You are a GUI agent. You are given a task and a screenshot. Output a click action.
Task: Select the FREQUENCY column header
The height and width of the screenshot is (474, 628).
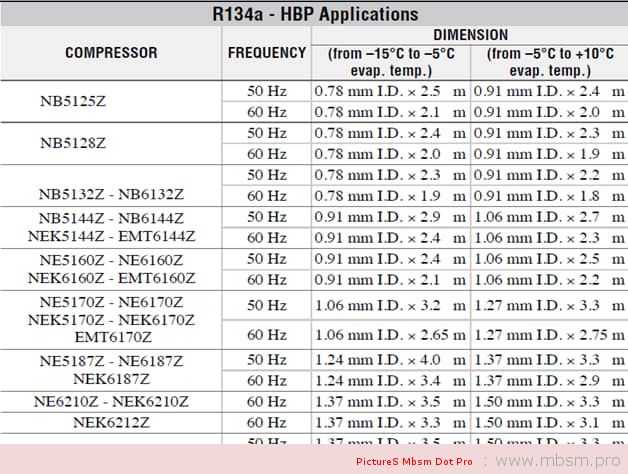pos(267,53)
